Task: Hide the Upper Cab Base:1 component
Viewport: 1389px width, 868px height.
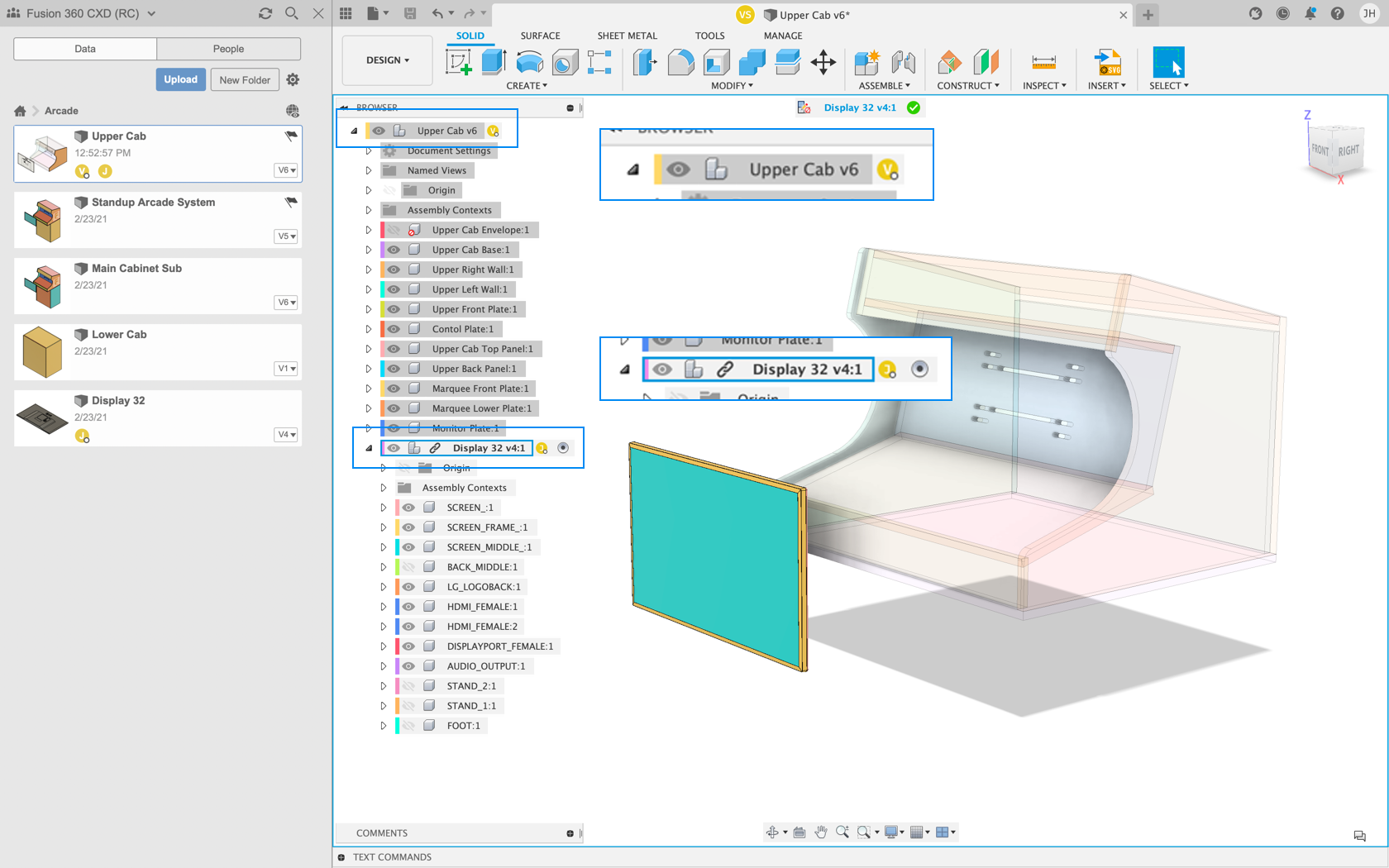Action: tap(393, 249)
